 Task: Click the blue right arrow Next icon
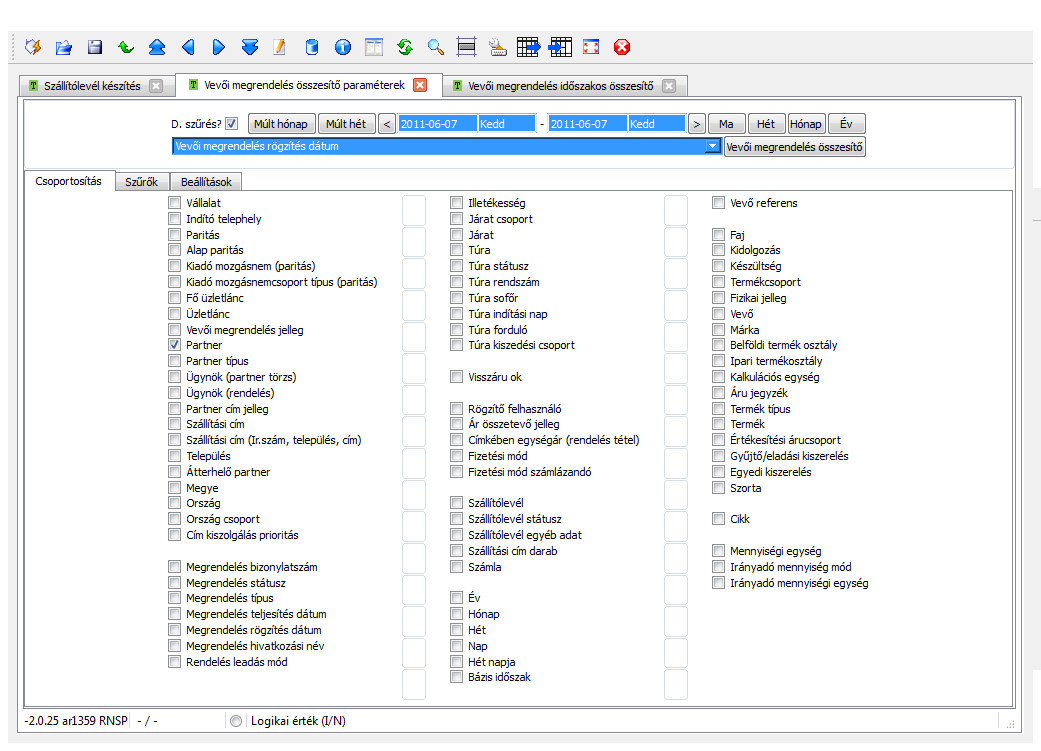(x=219, y=47)
